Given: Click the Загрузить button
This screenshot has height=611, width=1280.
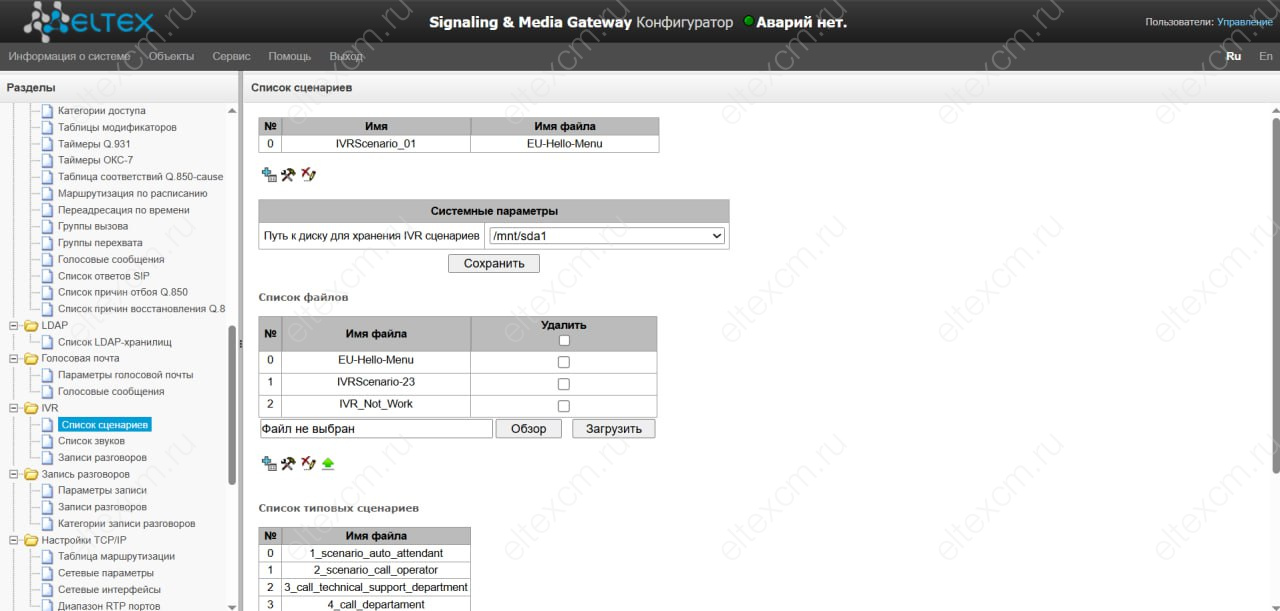Looking at the screenshot, I should pos(614,428).
